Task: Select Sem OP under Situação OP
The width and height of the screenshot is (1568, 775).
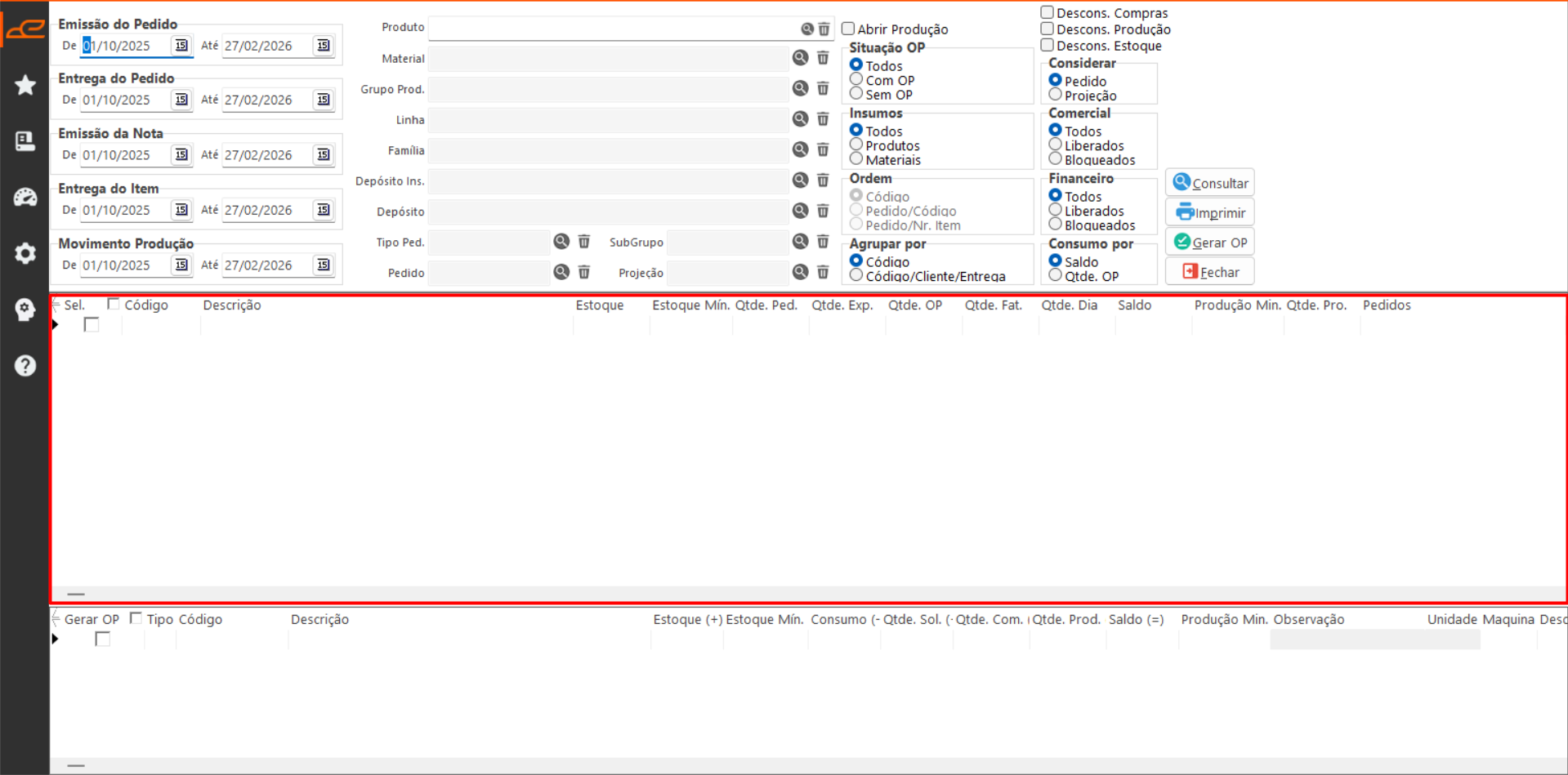Action: tap(856, 94)
